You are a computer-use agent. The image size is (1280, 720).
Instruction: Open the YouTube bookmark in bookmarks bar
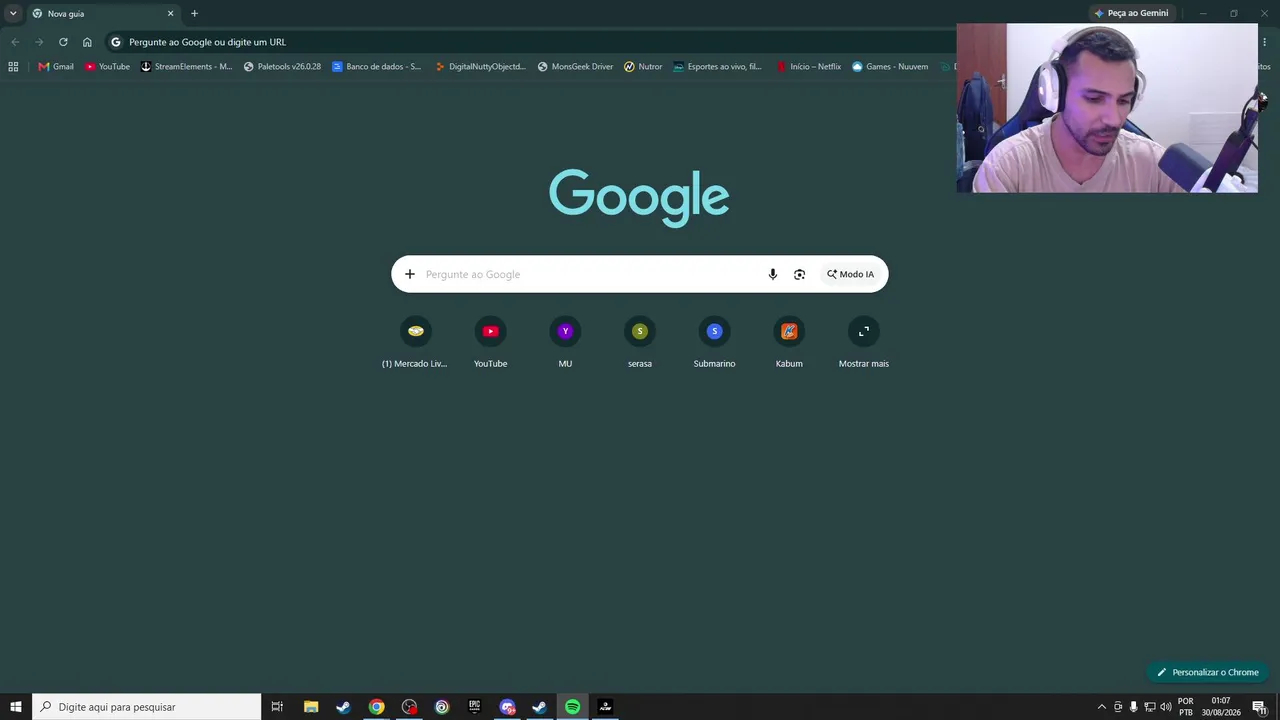pyautogui.click(x=107, y=67)
